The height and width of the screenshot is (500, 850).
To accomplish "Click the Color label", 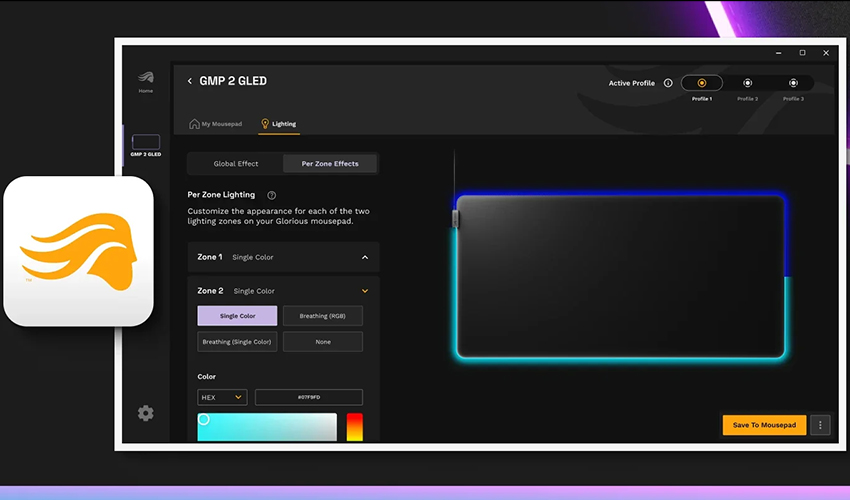I will pos(207,376).
